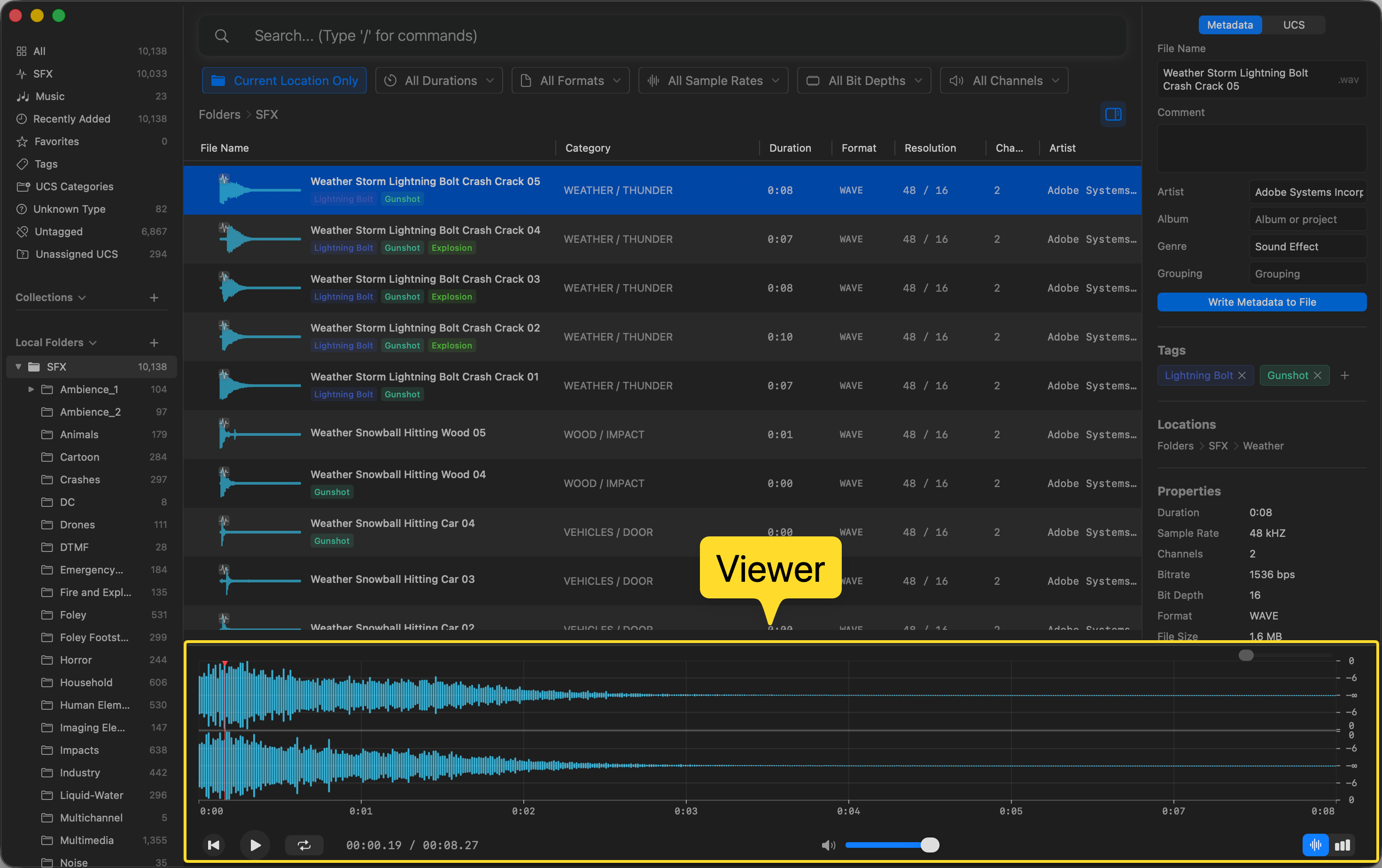Switch viewer to waveform display mode
The height and width of the screenshot is (868, 1382).
coord(1315,845)
